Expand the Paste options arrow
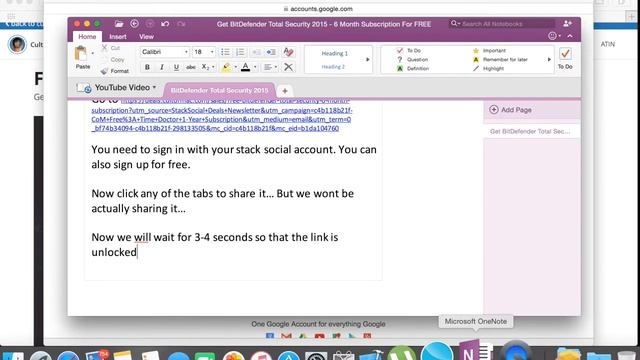This screenshot has width=640, height=360. coord(92,53)
